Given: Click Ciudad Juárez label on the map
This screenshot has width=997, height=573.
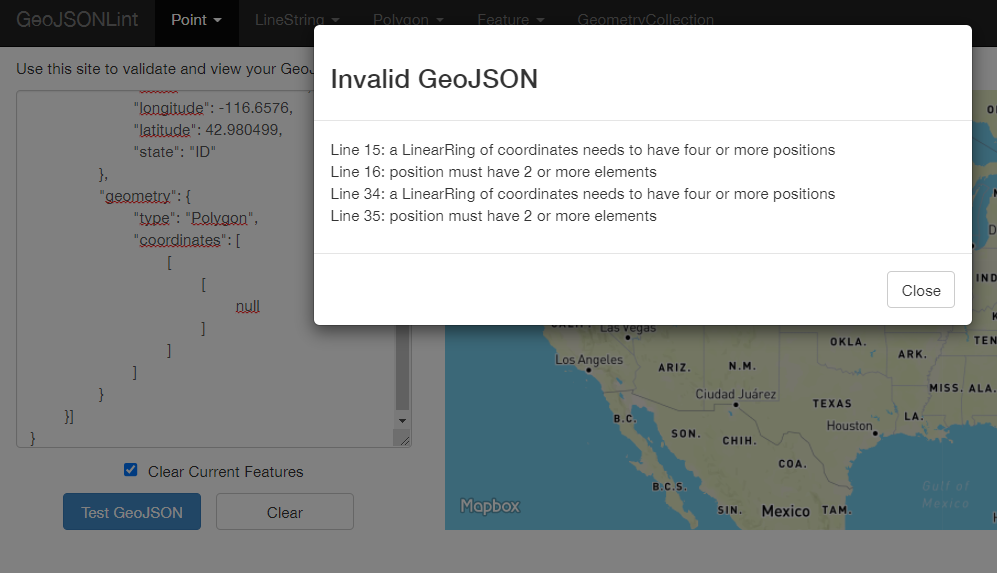Looking at the screenshot, I should (736, 394).
